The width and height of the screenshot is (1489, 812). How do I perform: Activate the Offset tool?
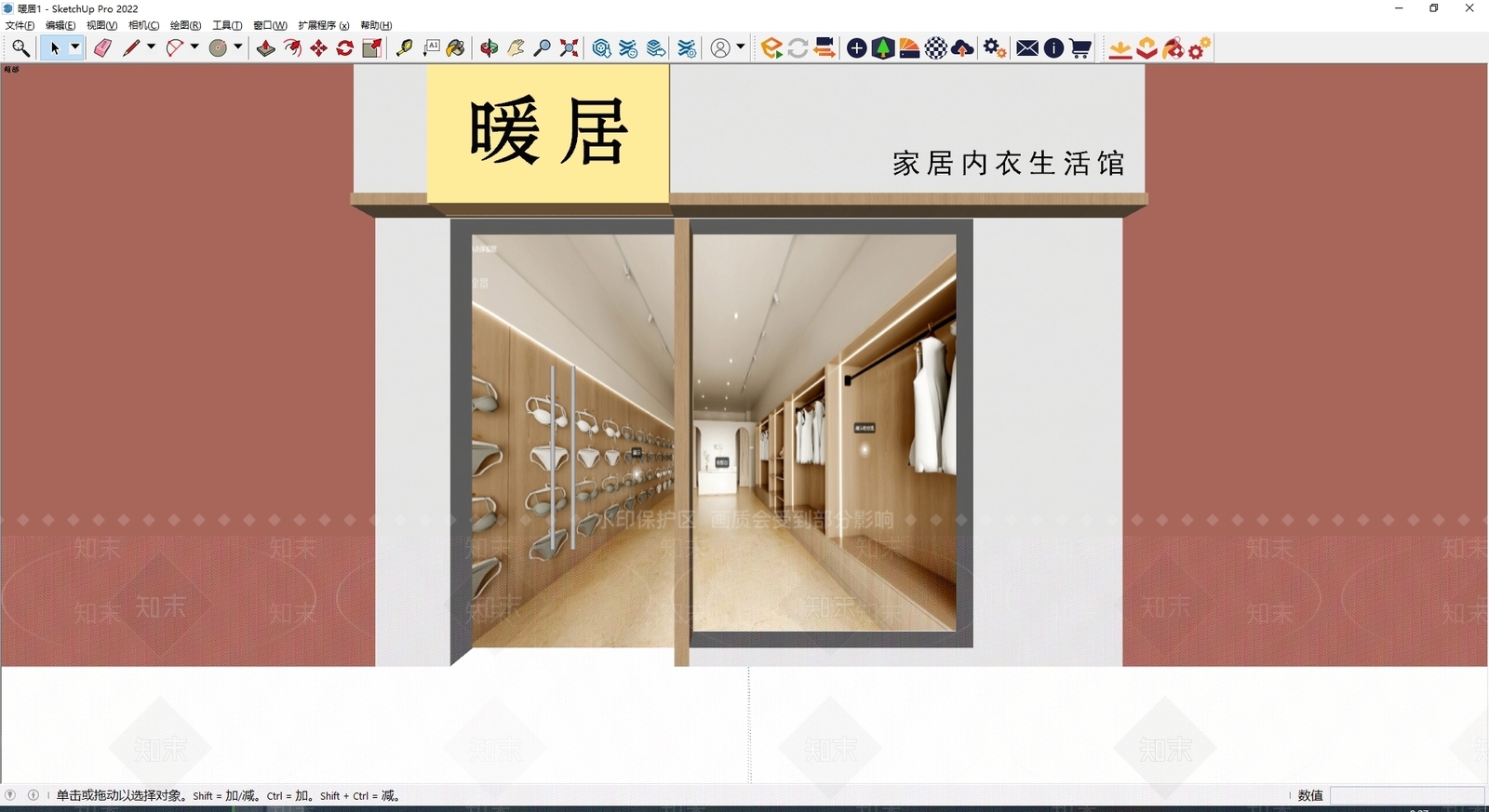[292, 48]
